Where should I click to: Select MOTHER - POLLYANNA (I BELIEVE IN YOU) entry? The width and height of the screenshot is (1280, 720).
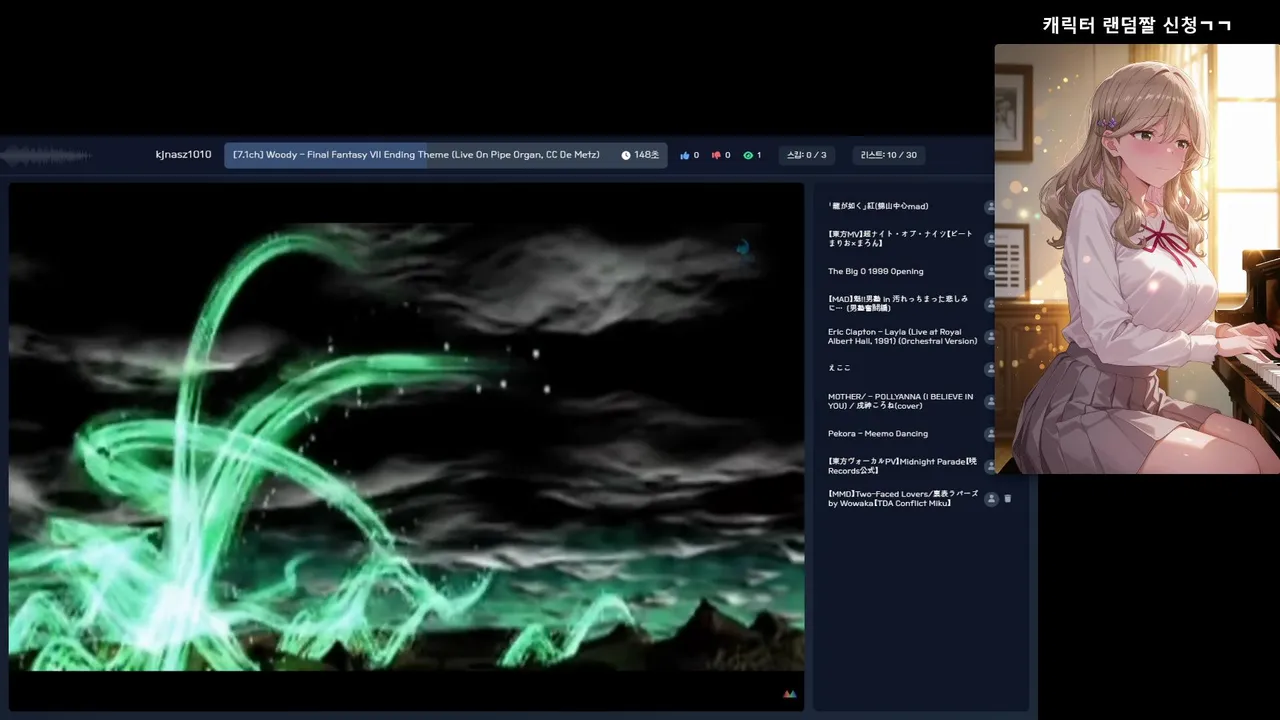click(900, 401)
